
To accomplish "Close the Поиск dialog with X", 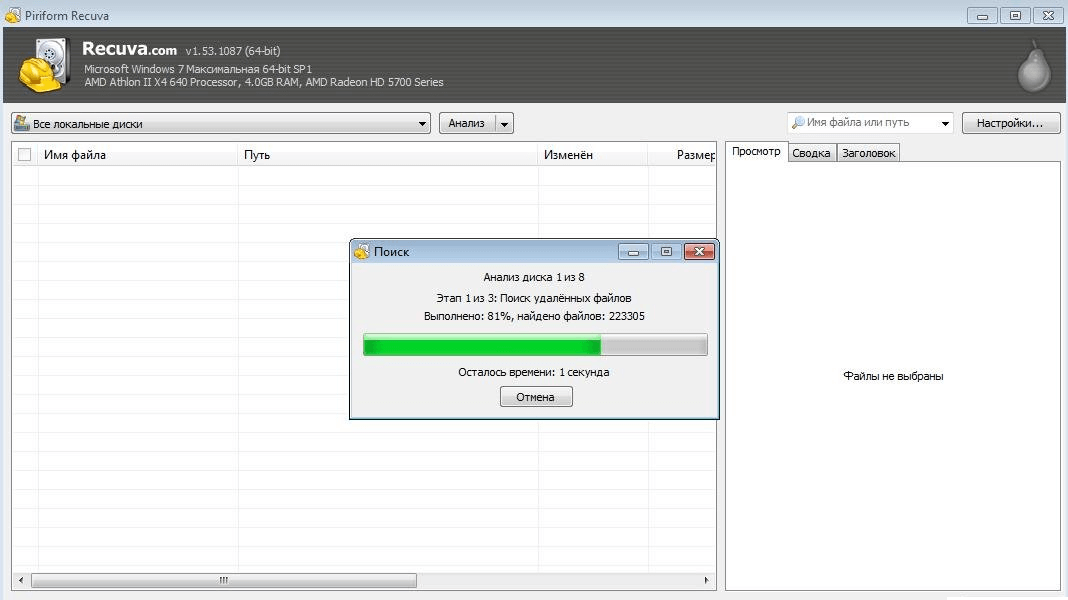I will coord(698,252).
